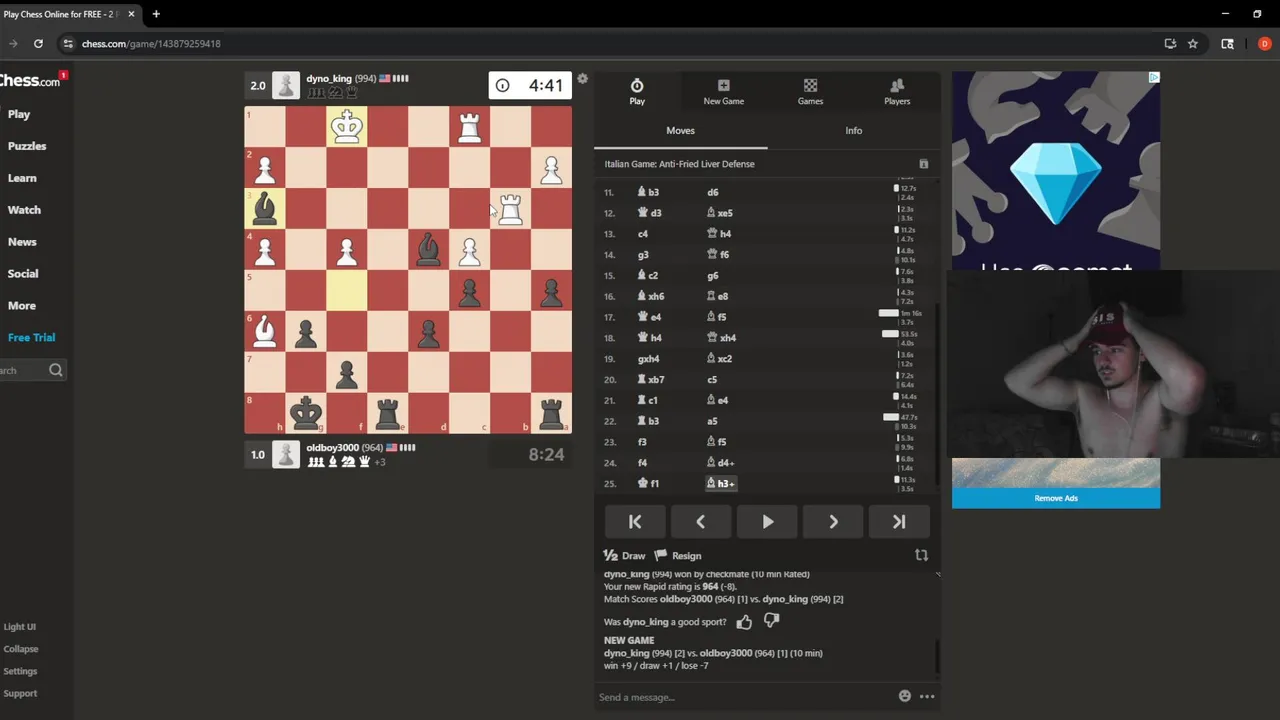
Task: Select move 18 xh4 in move list
Action: tap(721, 338)
